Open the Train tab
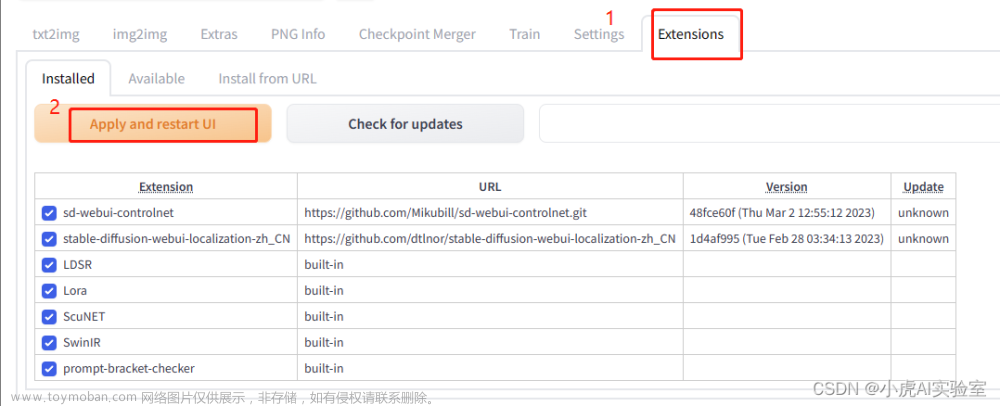This screenshot has height=406, width=1000. pos(524,34)
